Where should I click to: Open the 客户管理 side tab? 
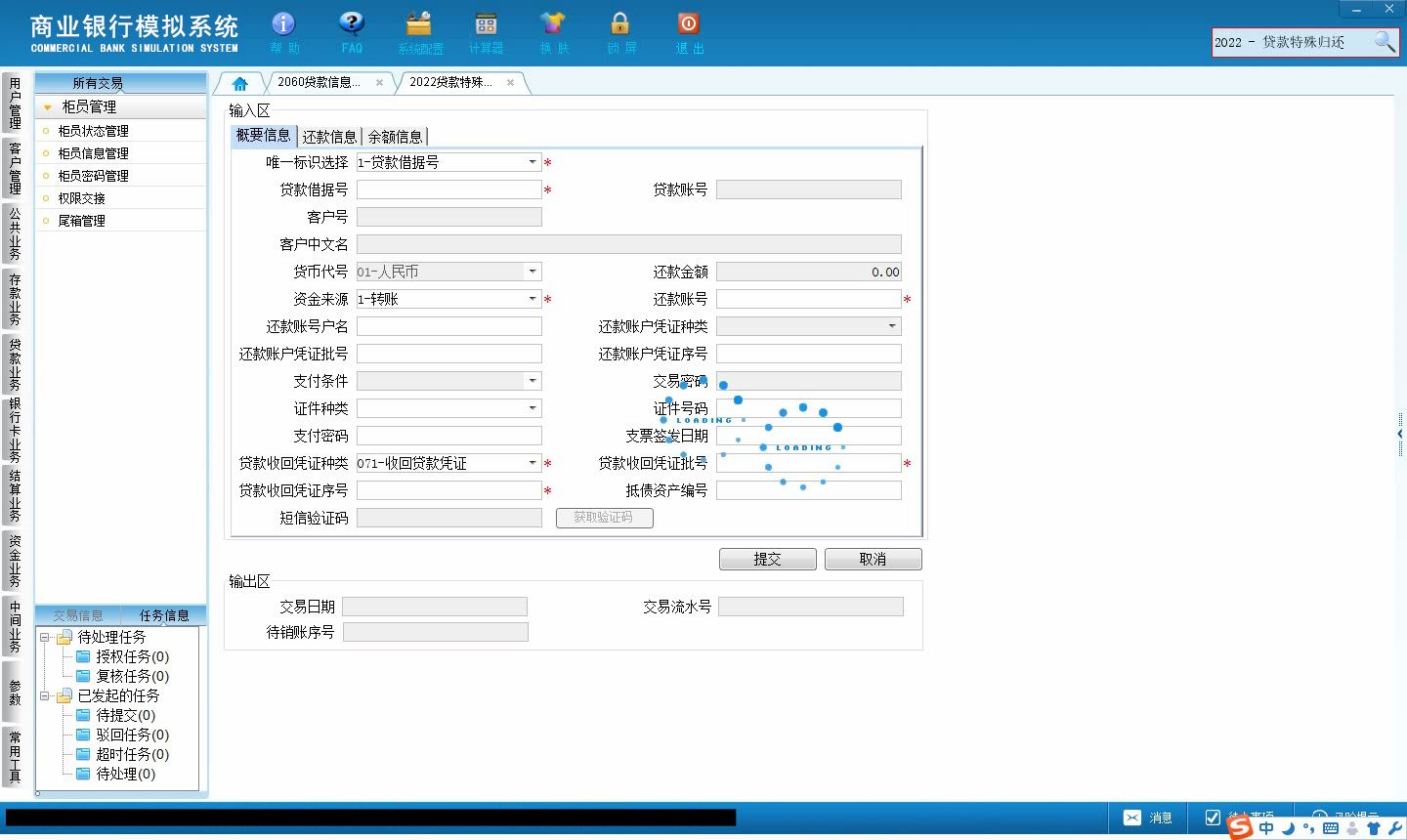tap(15, 168)
